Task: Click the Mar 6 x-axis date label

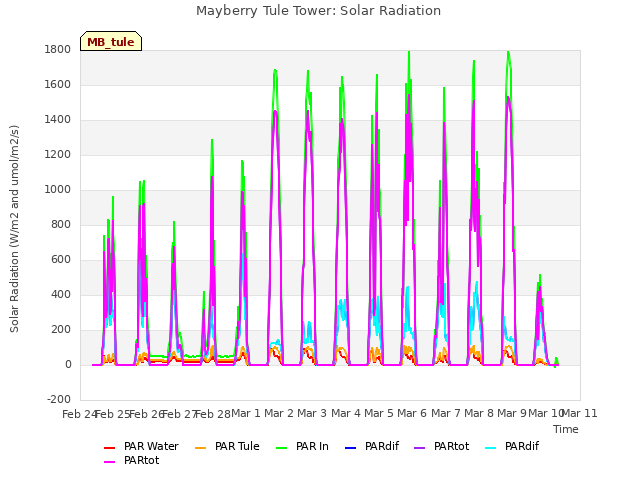Action: point(412,413)
